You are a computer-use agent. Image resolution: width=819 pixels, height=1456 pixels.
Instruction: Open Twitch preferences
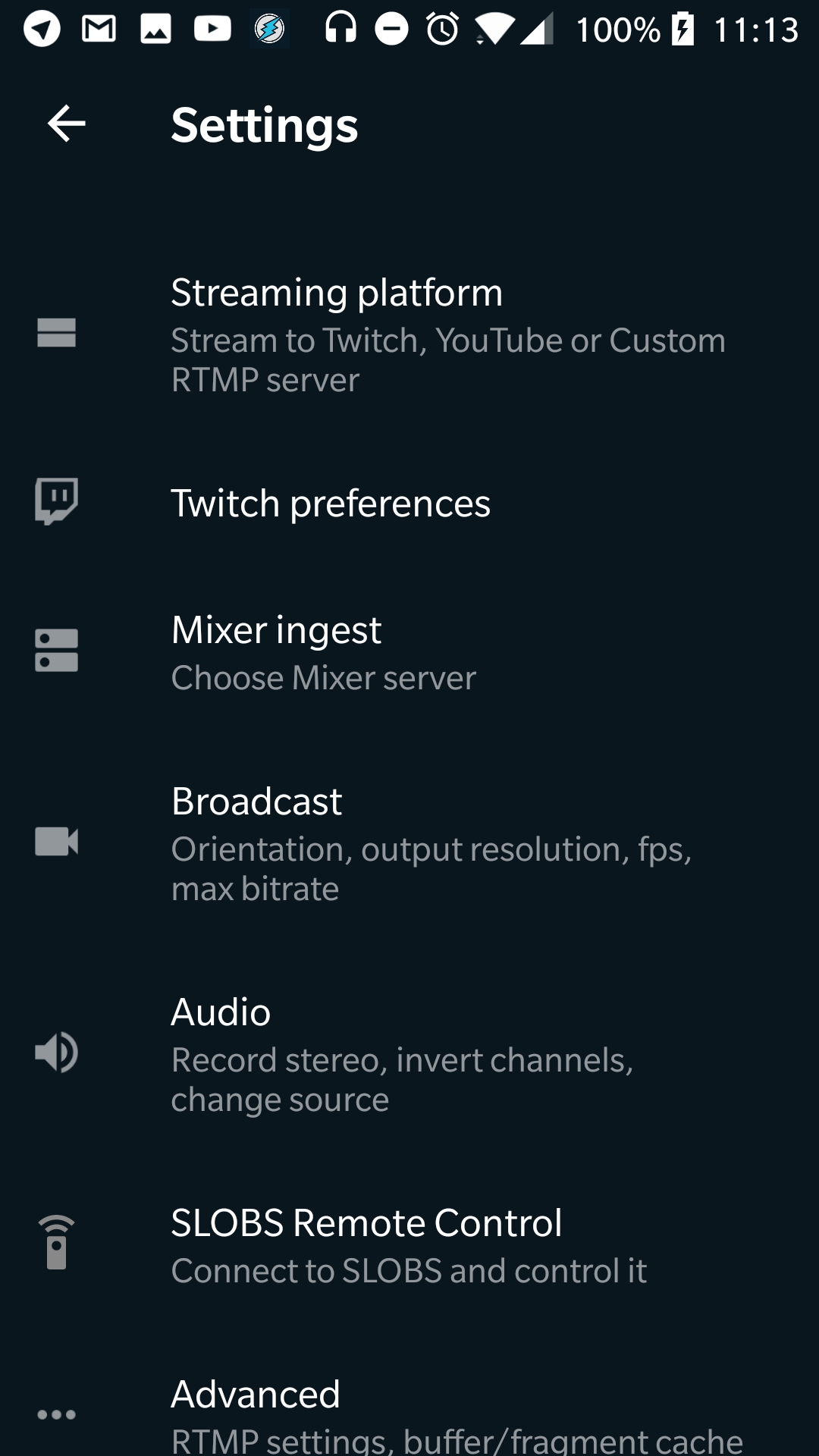point(331,504)
